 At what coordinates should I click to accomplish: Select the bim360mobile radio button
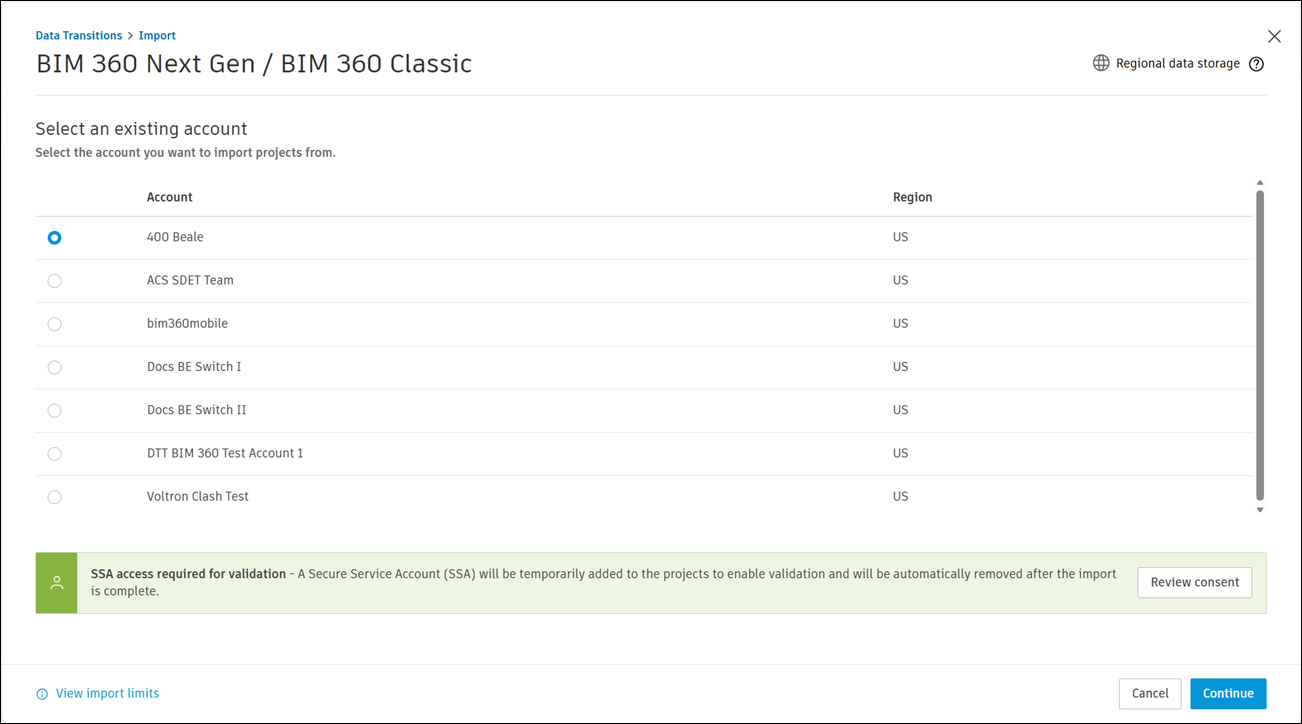(x=54, y=324)
